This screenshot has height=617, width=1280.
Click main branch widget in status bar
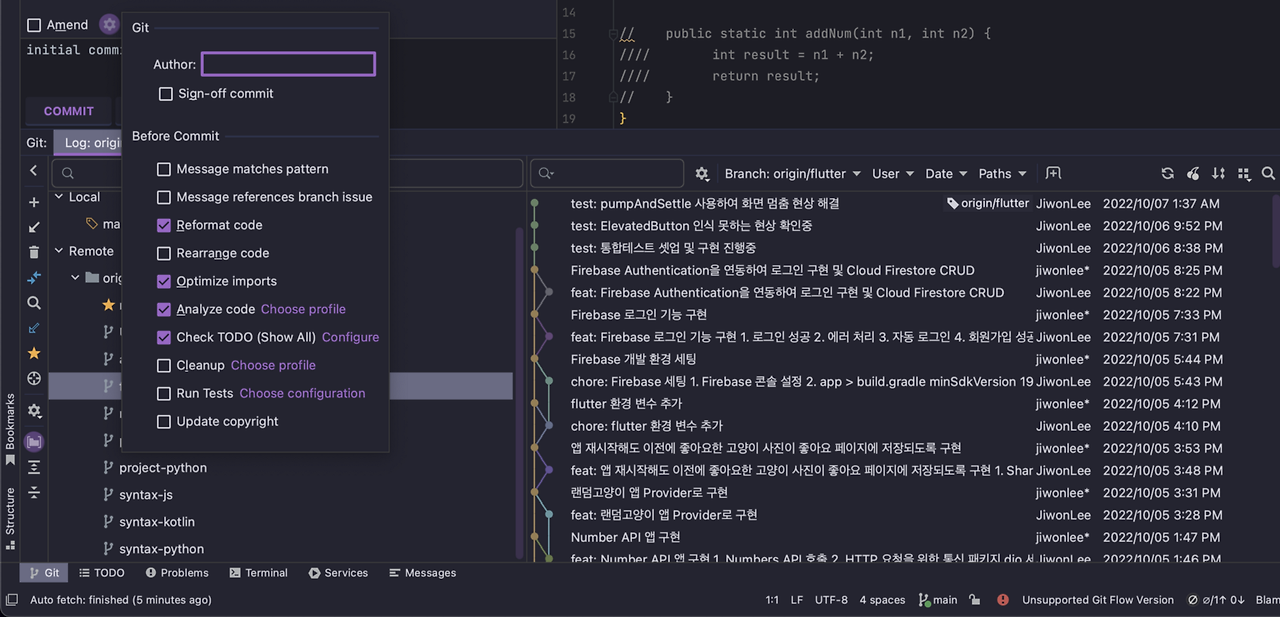[937, 600]
